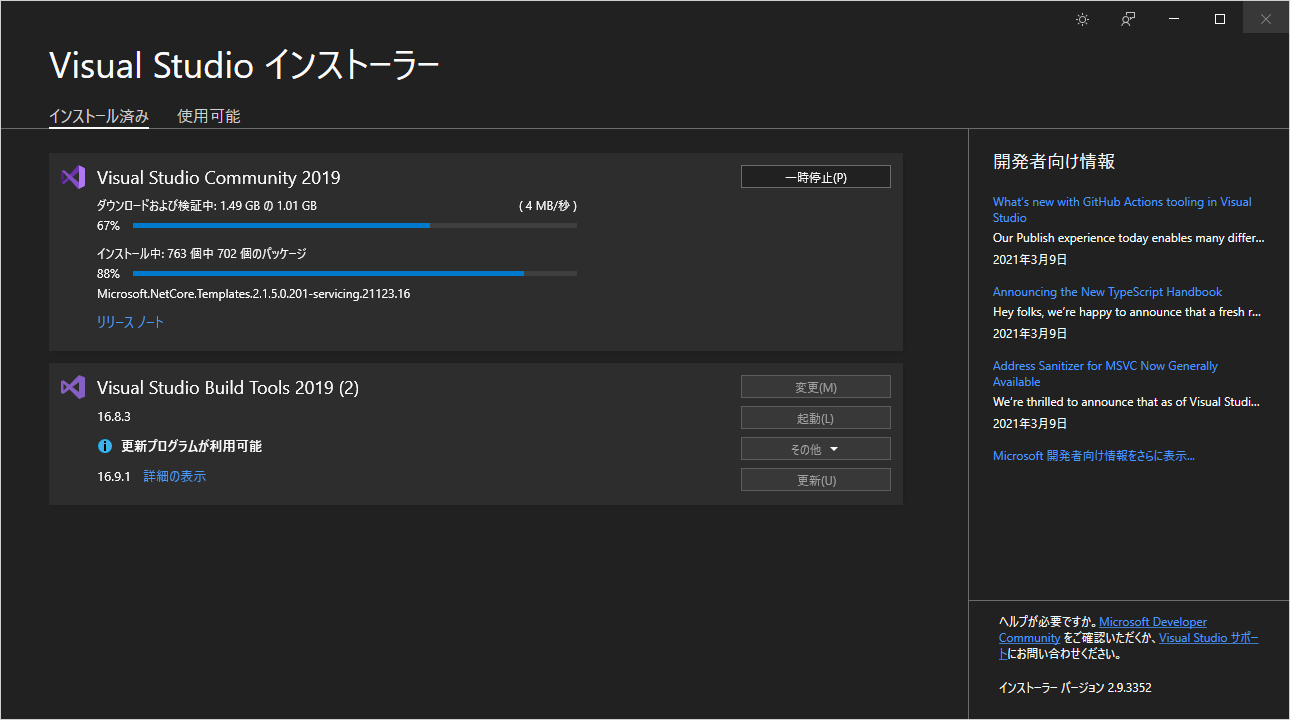
Task: Maximize the installer window
Action: coord(1220,19)
